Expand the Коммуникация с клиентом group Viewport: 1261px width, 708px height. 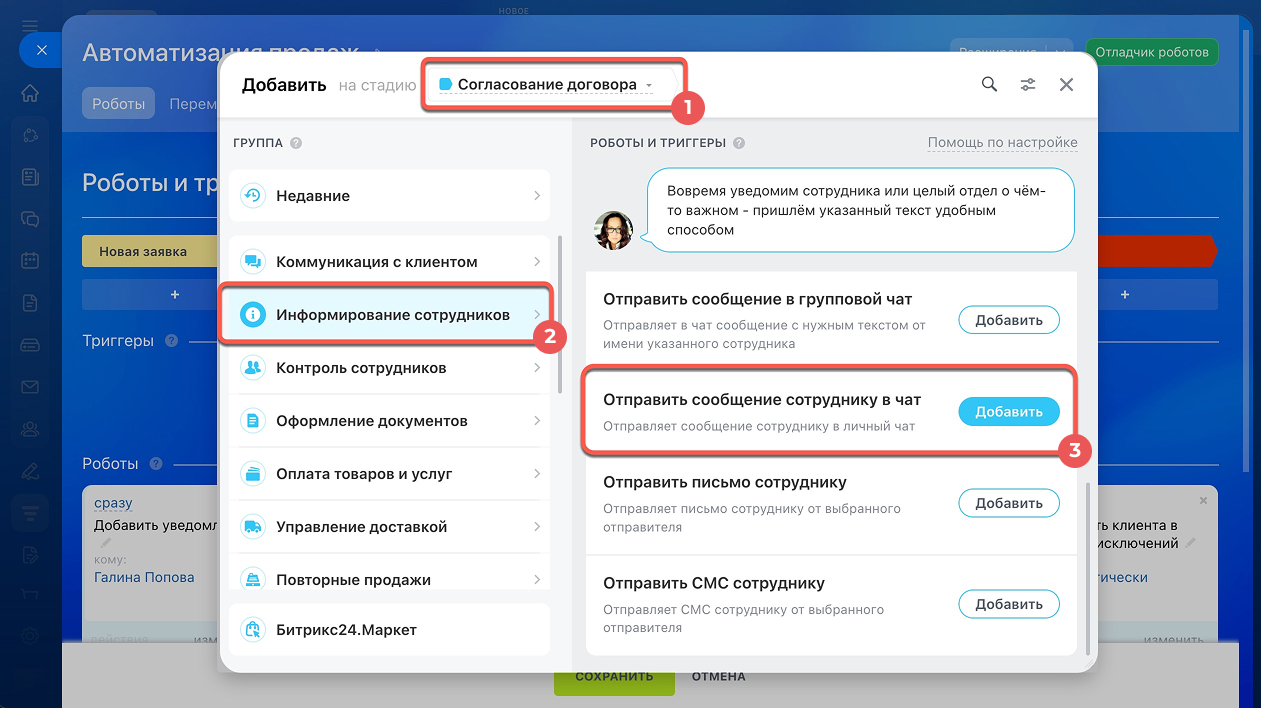pos(389,262)
